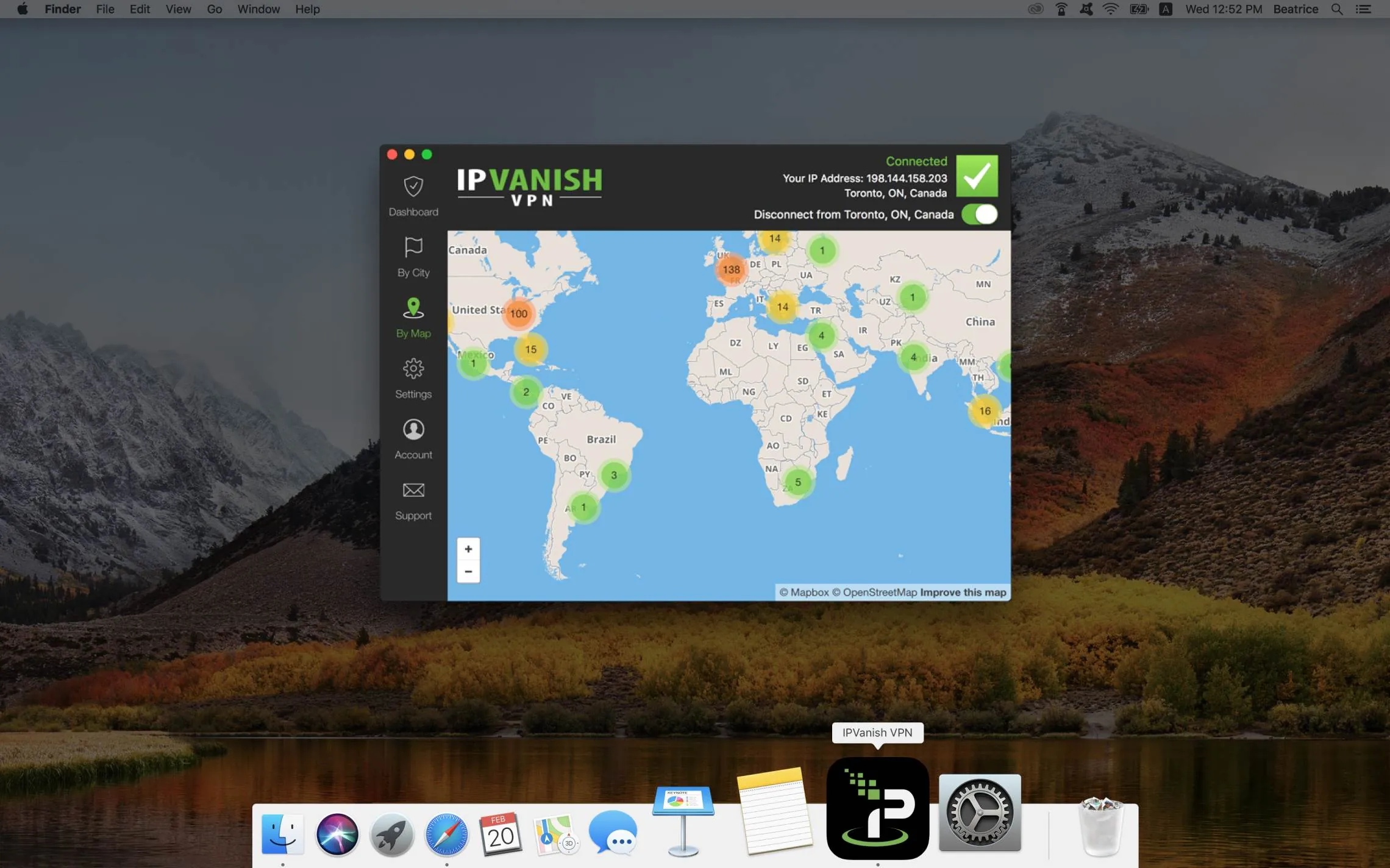The width and height of the screenshot is (1390, 868).
Task: Open IPVanish Settings
Action: pyautogui.click(x=413, y=378)
